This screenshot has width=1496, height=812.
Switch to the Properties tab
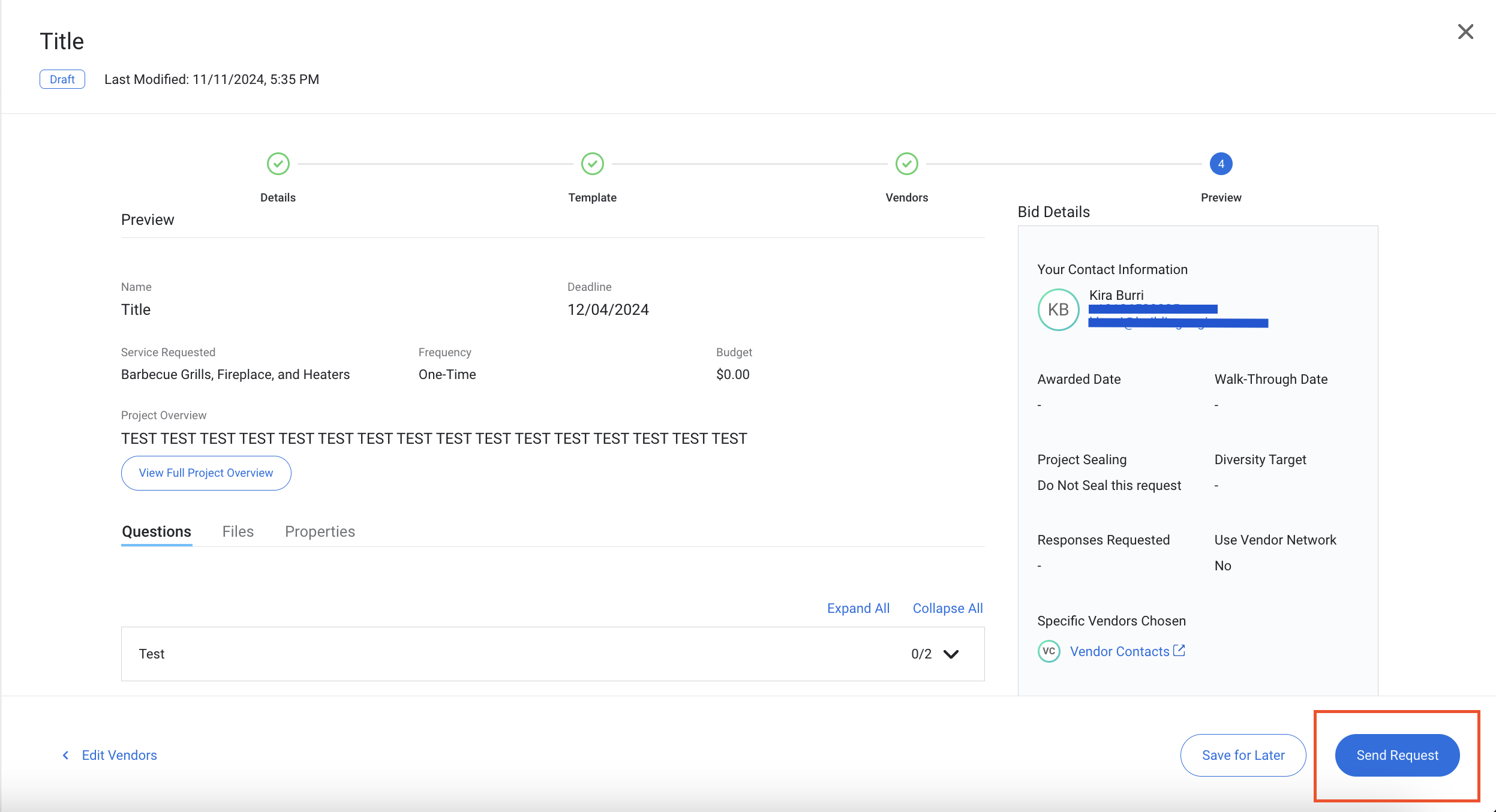tap(320, 531)
